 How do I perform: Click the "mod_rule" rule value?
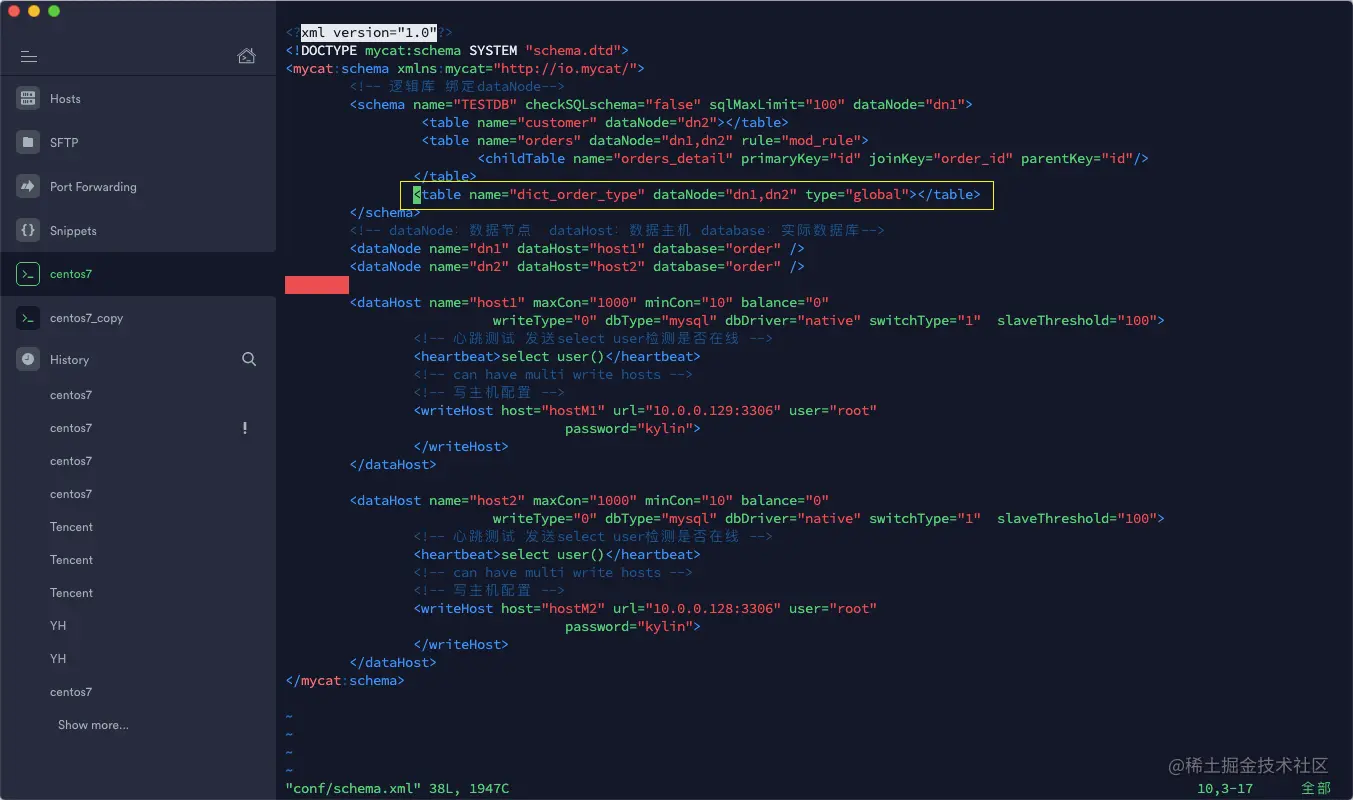[x=821, y=140]
